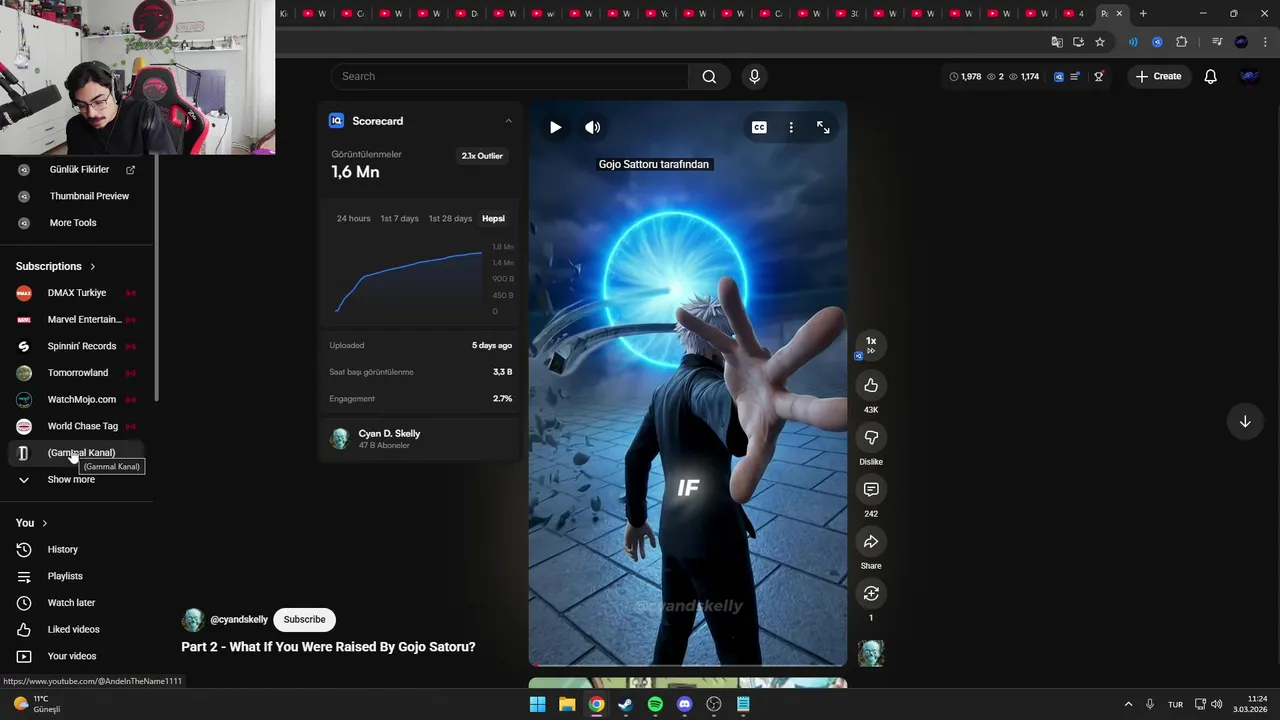Open the account avatar menu in YouTube header
This screenshot has height=720, width=1280.
(x=1249, y=76)
